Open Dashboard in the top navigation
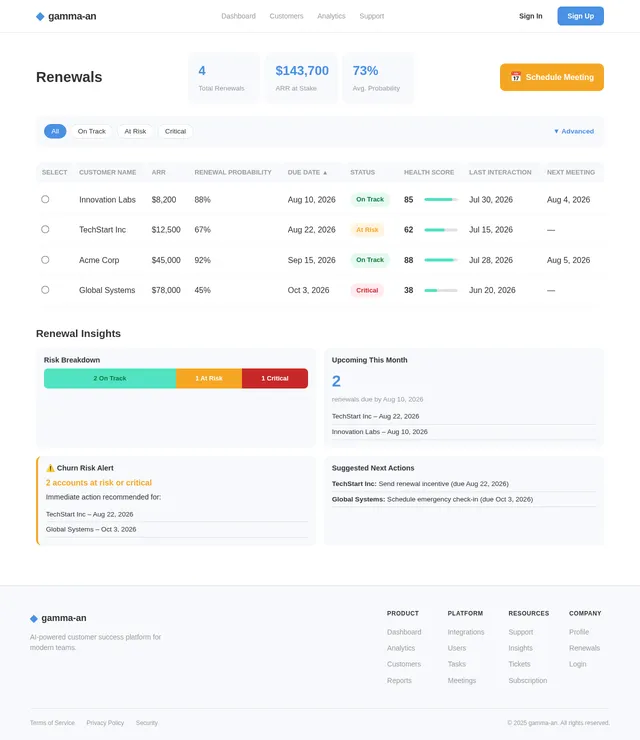This screenshot has height=740, width=640. pos(238,16)
